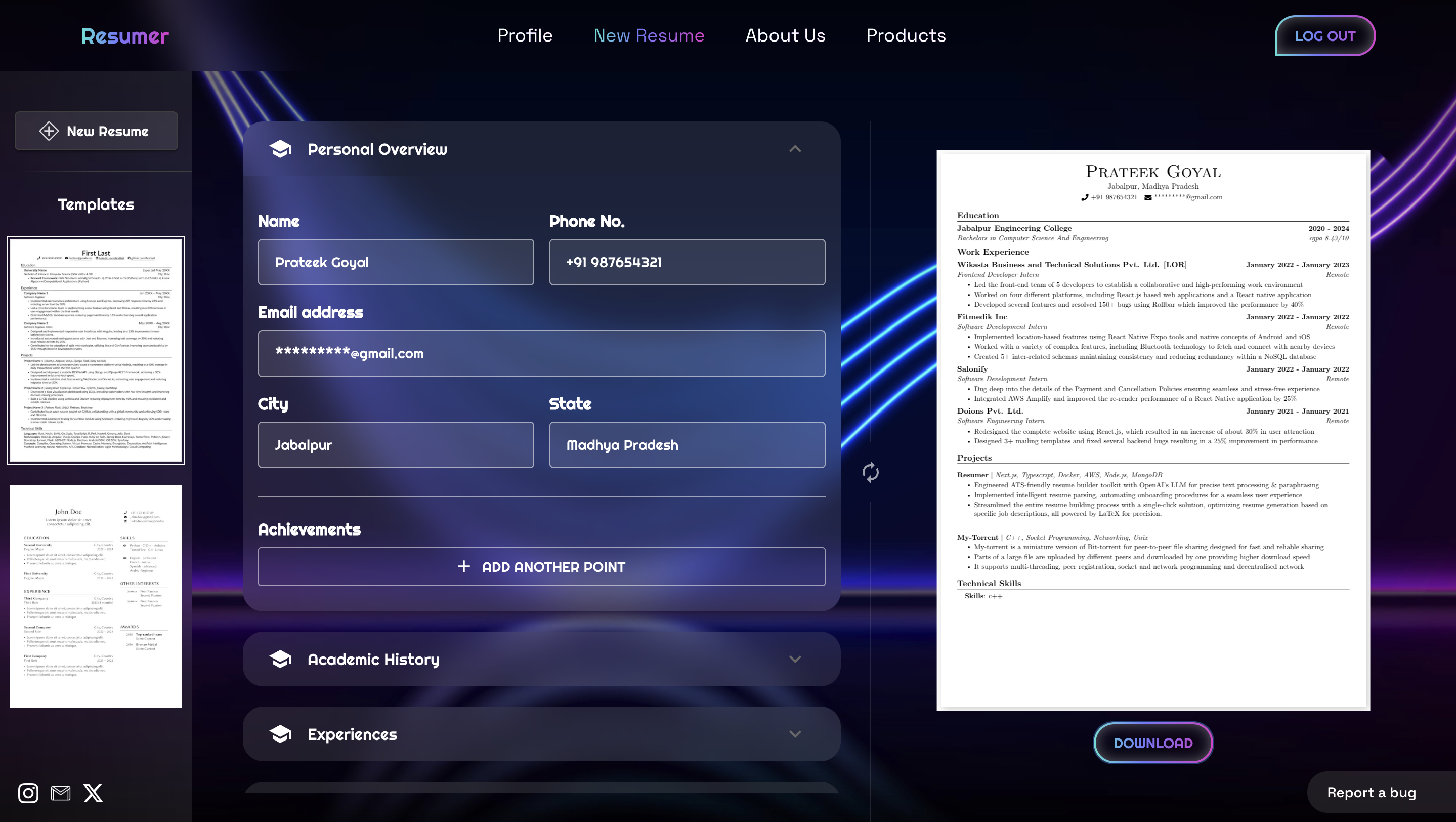
Task: Click the X (Twitter) social icon
Action: 93,793
